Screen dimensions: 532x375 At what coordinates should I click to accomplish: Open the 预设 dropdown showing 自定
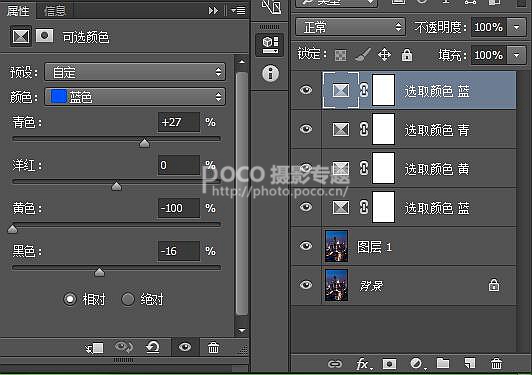[135, 72]
